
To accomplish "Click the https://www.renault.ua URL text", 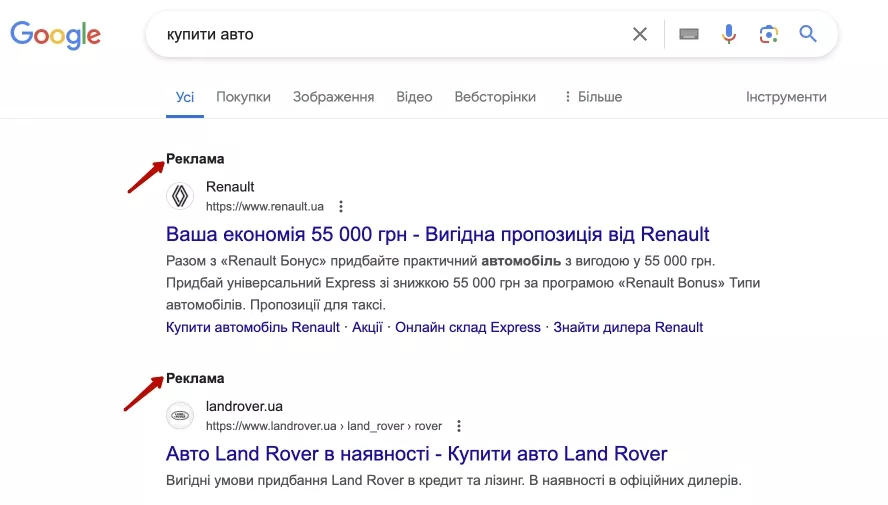I will (x=264, y=207).
